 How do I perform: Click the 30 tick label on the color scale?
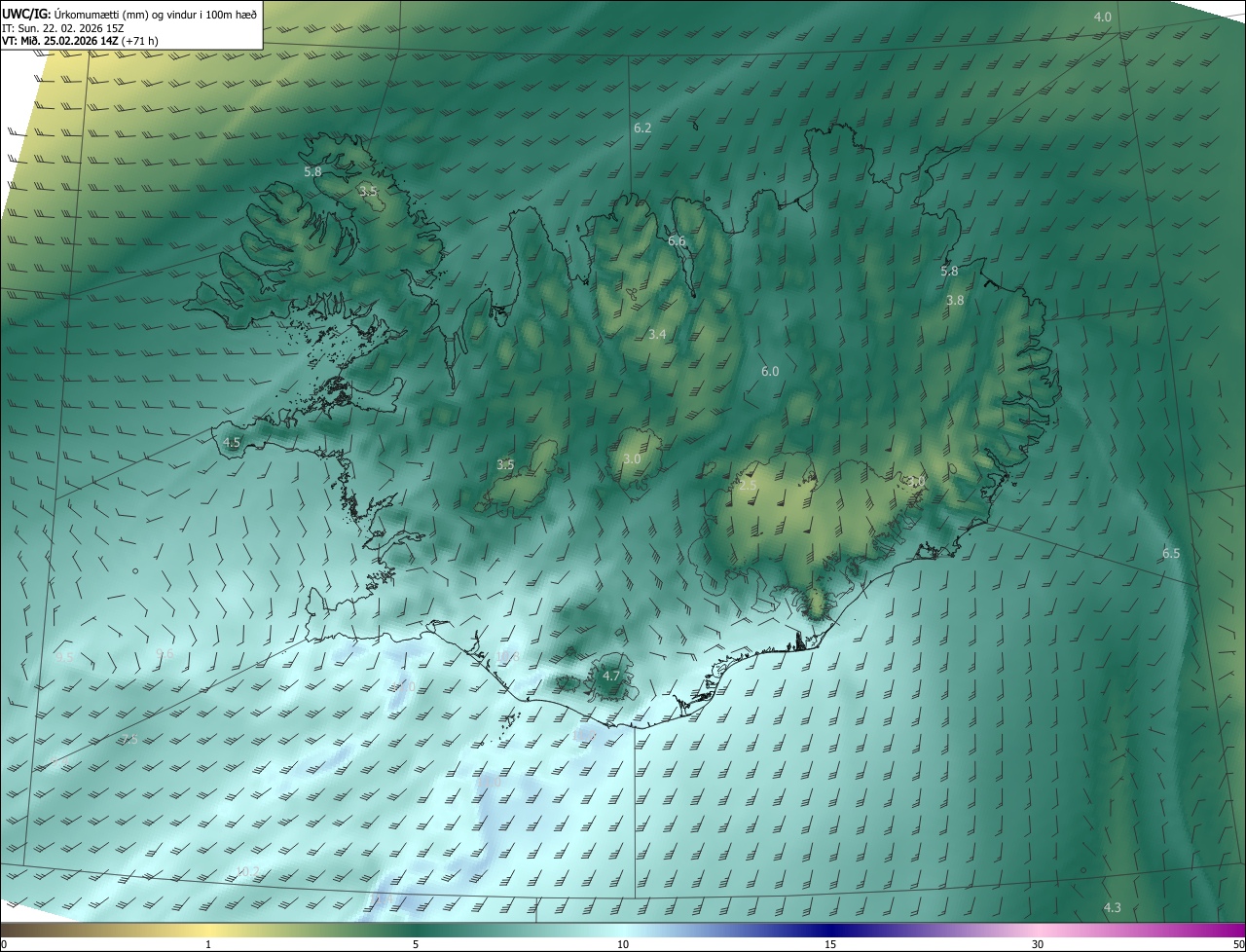(x=1038, y=945)
